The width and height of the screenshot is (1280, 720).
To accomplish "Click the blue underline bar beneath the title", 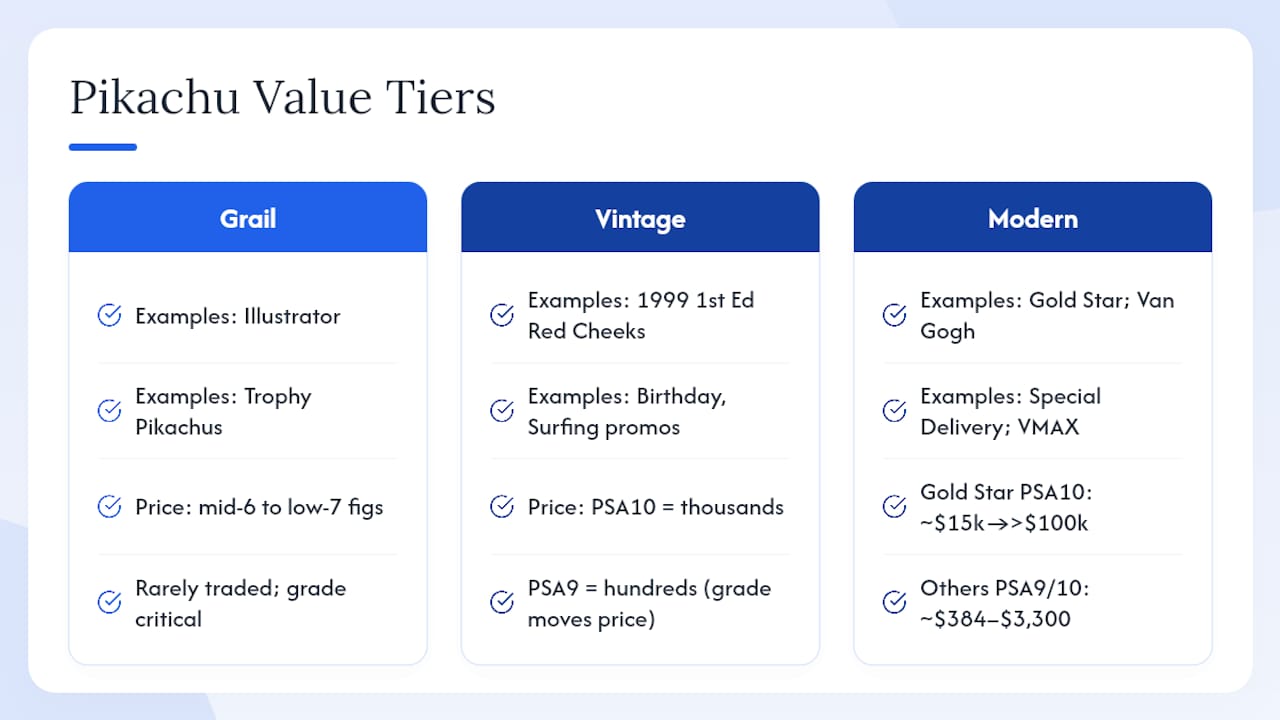I will click(103, 147).
